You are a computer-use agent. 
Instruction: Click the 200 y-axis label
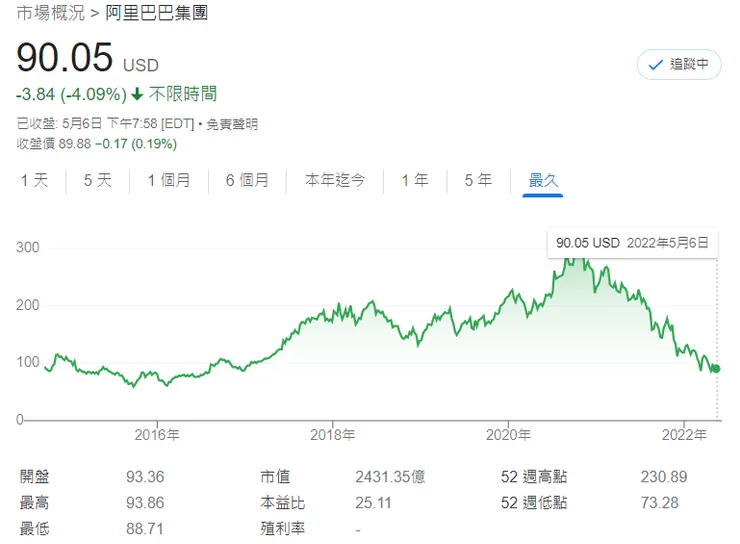click(x=28, y=305)
